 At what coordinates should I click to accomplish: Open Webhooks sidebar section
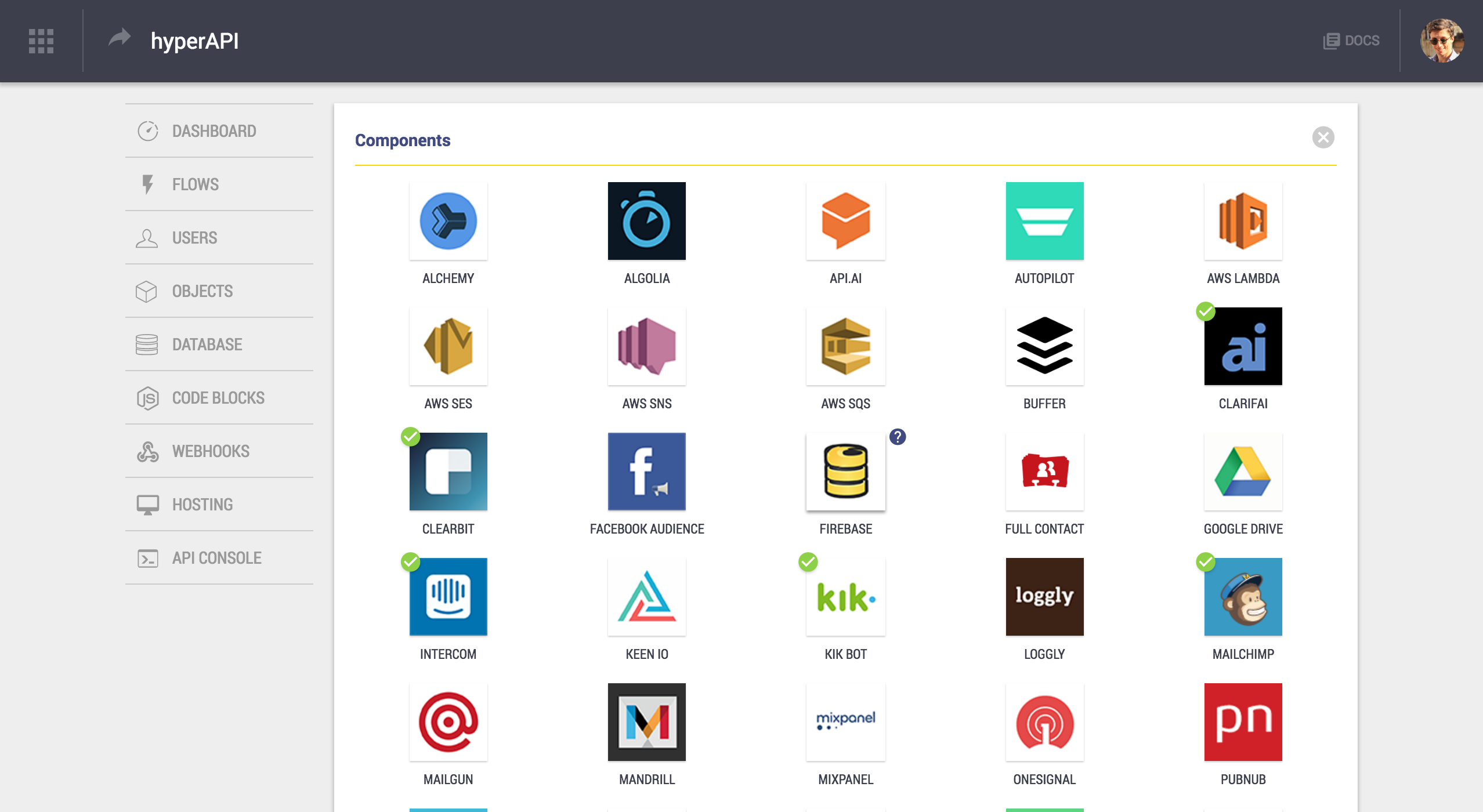(x=210, y=451)
